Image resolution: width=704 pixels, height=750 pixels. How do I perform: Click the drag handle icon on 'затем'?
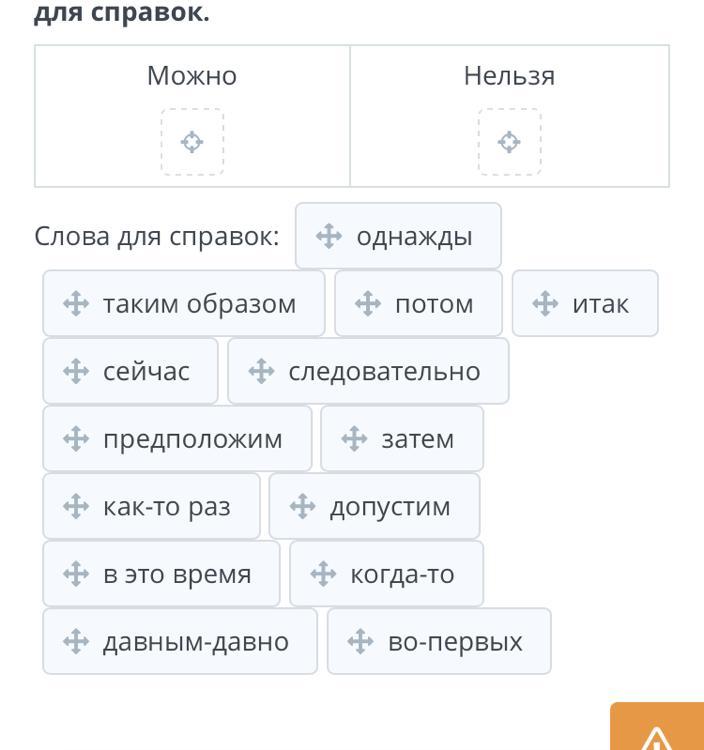tap(354, 439)
